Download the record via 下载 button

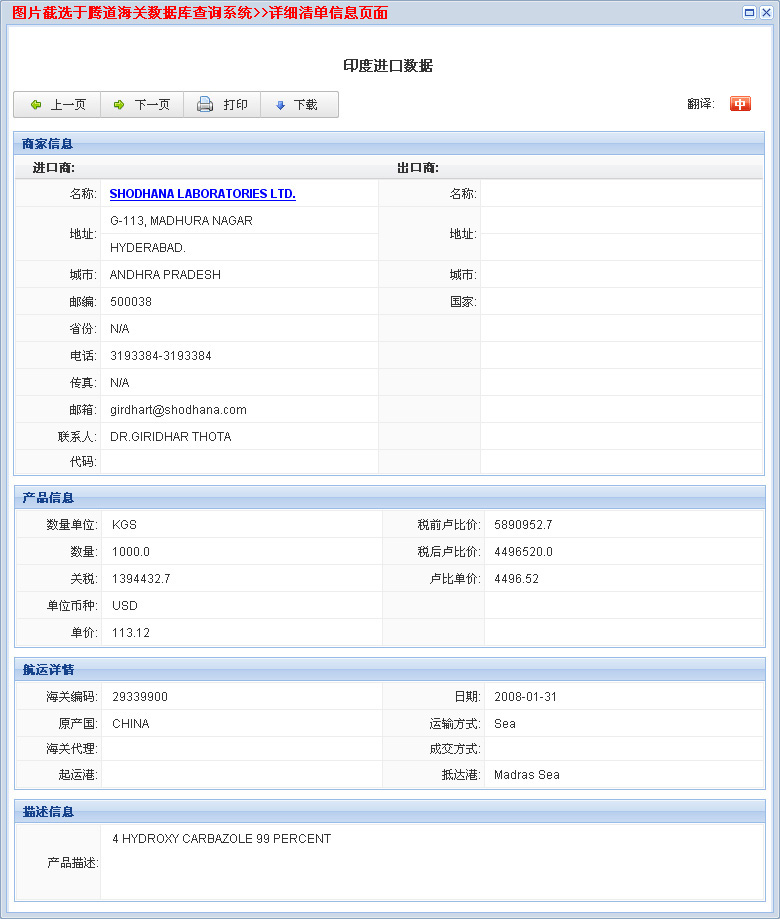pos(297,105)
